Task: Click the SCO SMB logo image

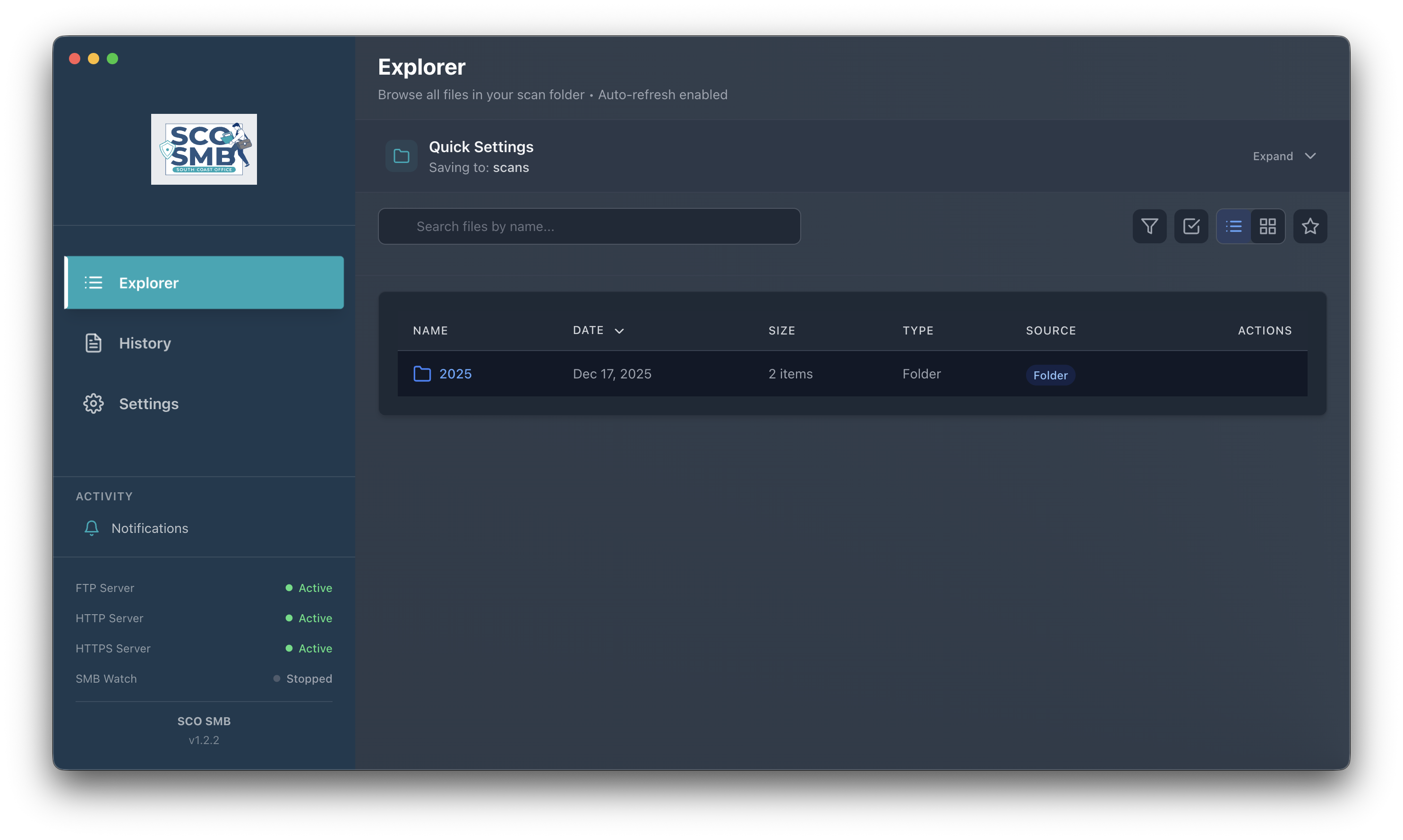Action: point(204,149)
